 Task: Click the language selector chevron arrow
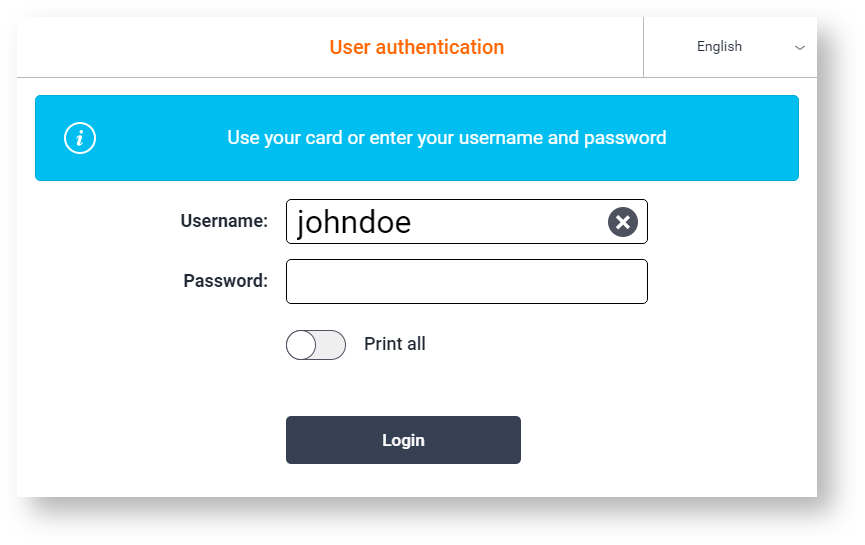800,48
